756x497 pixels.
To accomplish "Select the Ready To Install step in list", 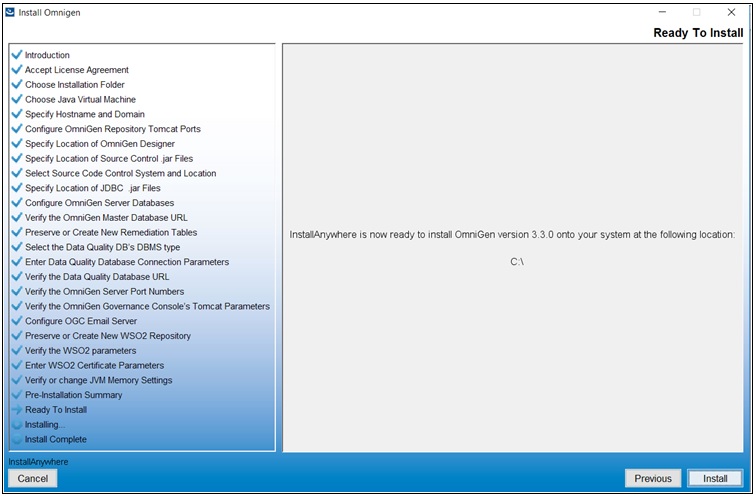I will point(56,410).
